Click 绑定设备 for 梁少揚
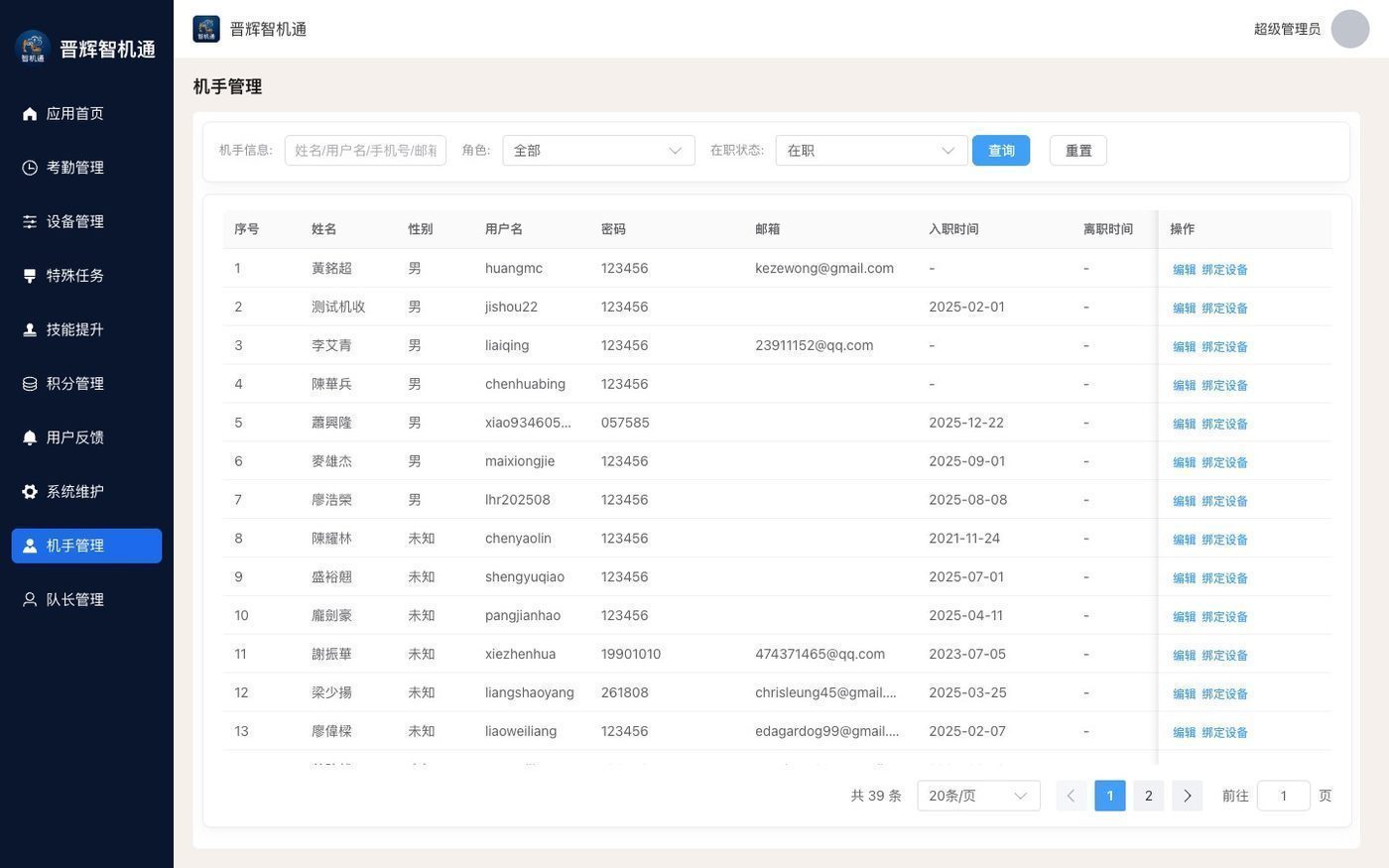Image resolution: width=1389 pixels, height=868 pixels. (x=1224, y=694)
